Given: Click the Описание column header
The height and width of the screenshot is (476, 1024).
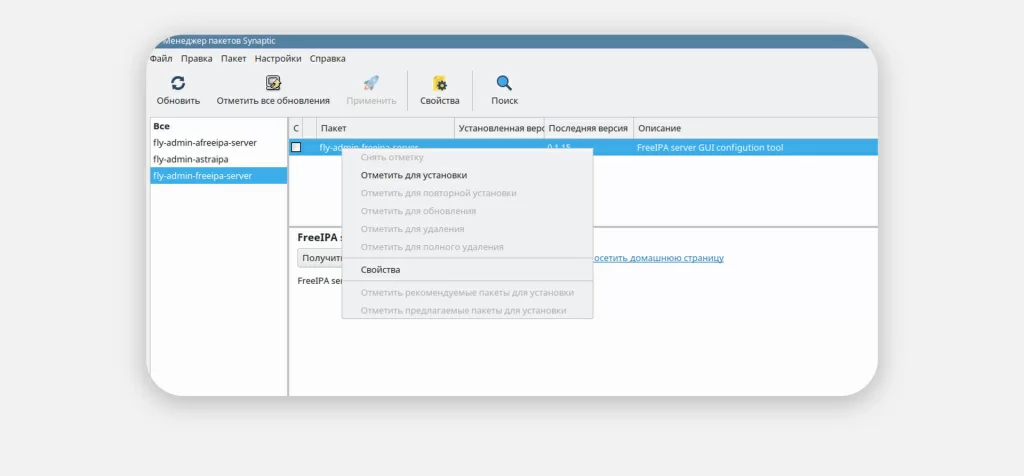Looking at the screenshot, I should coord(660,128).
